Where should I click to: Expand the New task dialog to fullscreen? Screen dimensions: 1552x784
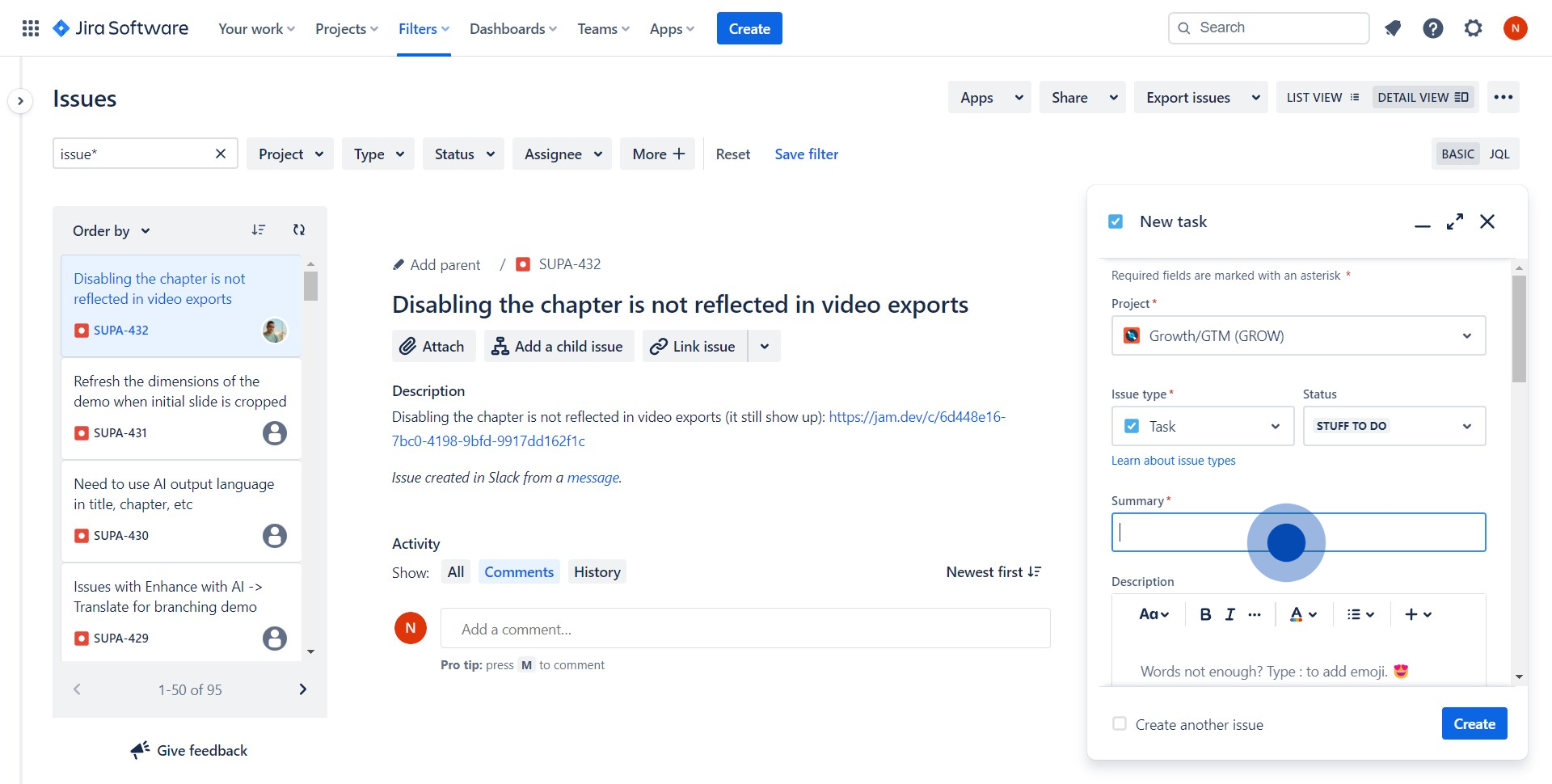point(1454,221)
